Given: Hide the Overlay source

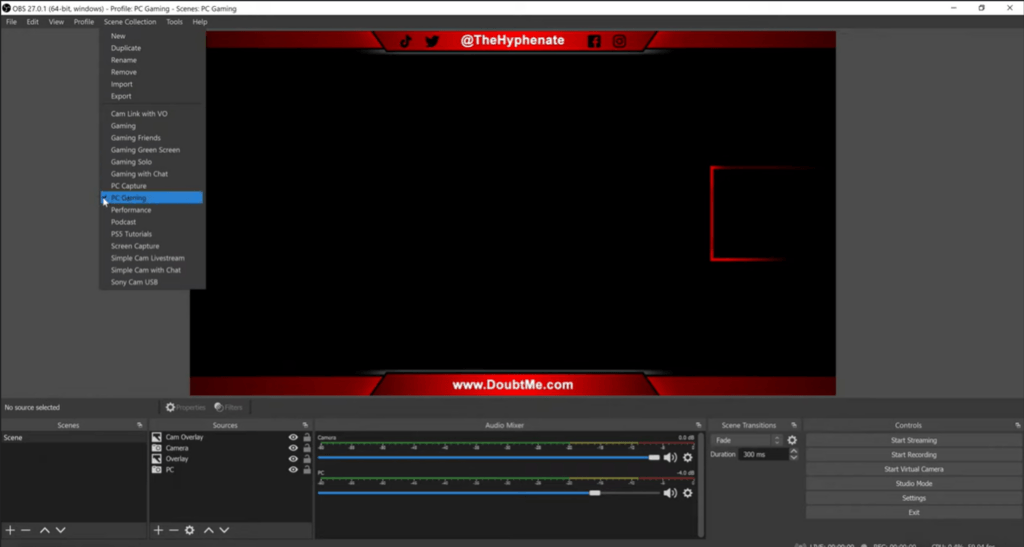Looking at the screenshot, I should (293, 459).
